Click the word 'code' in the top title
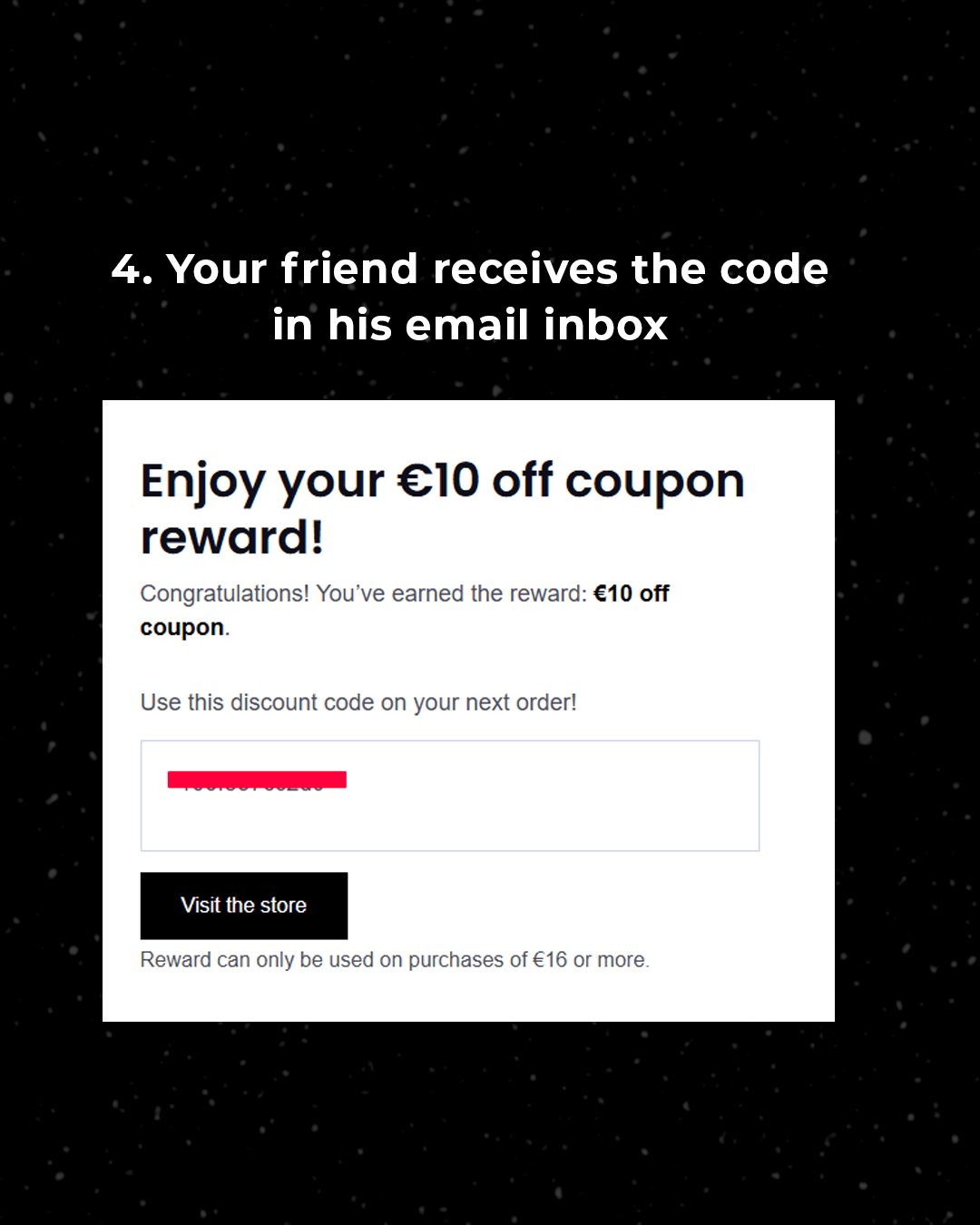Screen dimensions: 980x1225 [774, 269]
